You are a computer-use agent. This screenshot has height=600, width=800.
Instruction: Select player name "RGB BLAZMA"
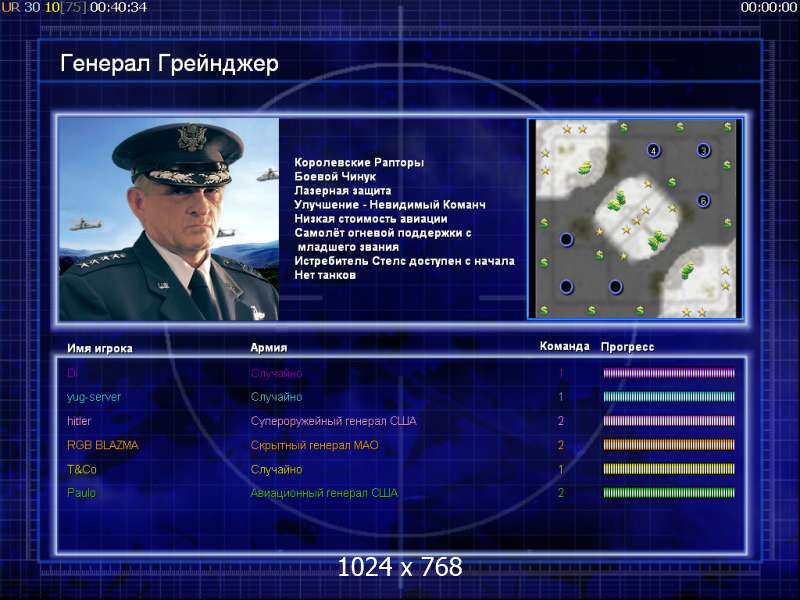point(103,445)
